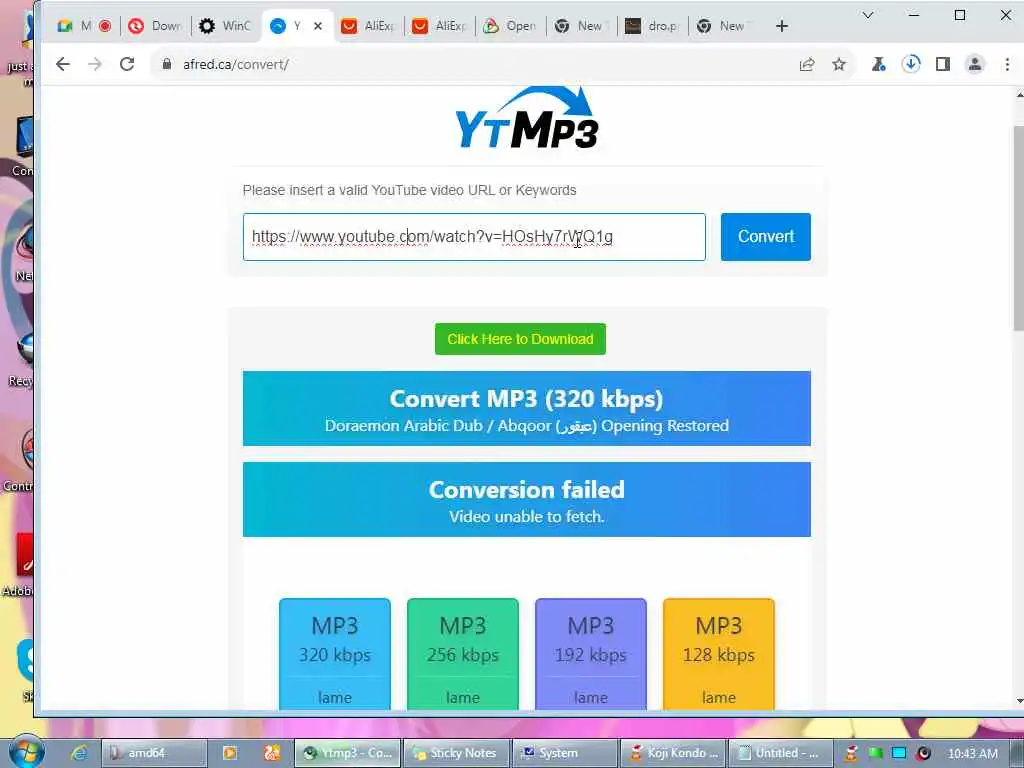This screenshot has height=768, width=1024.
Task: Switch to the Down tab
Action: coord(156,26)
